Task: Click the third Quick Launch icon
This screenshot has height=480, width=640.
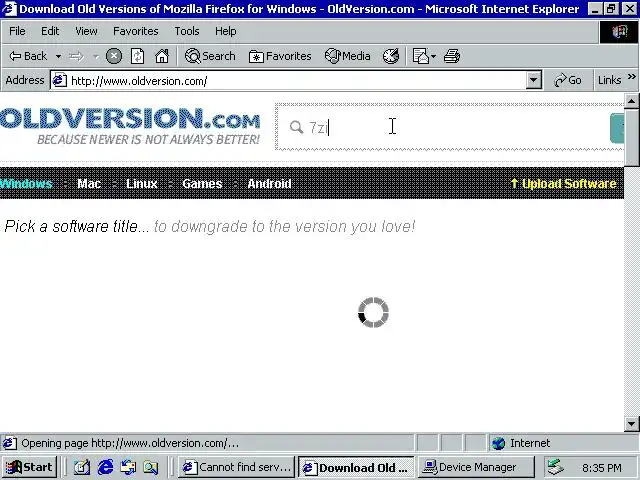Action: (x=128, y=467)
